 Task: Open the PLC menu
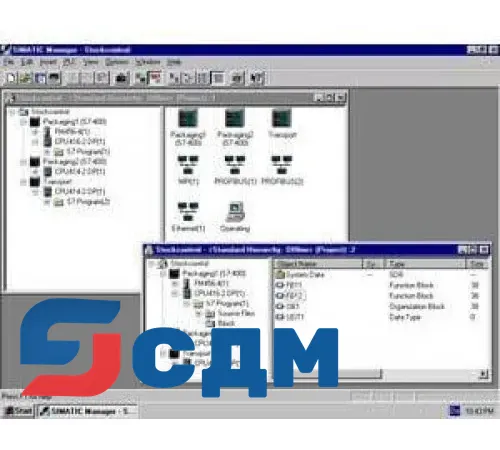(x=69, y=62)
